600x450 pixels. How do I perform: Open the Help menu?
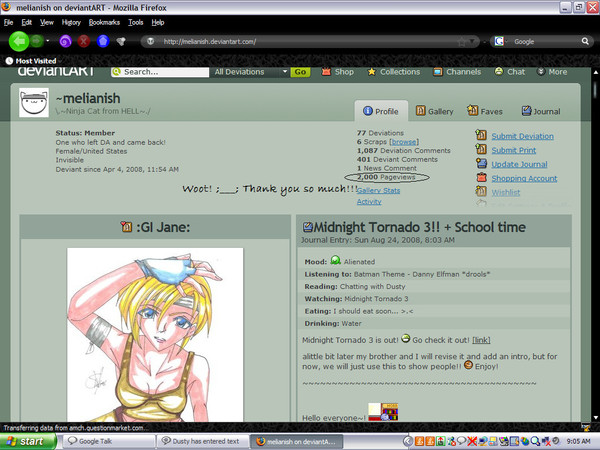[158, 23]
